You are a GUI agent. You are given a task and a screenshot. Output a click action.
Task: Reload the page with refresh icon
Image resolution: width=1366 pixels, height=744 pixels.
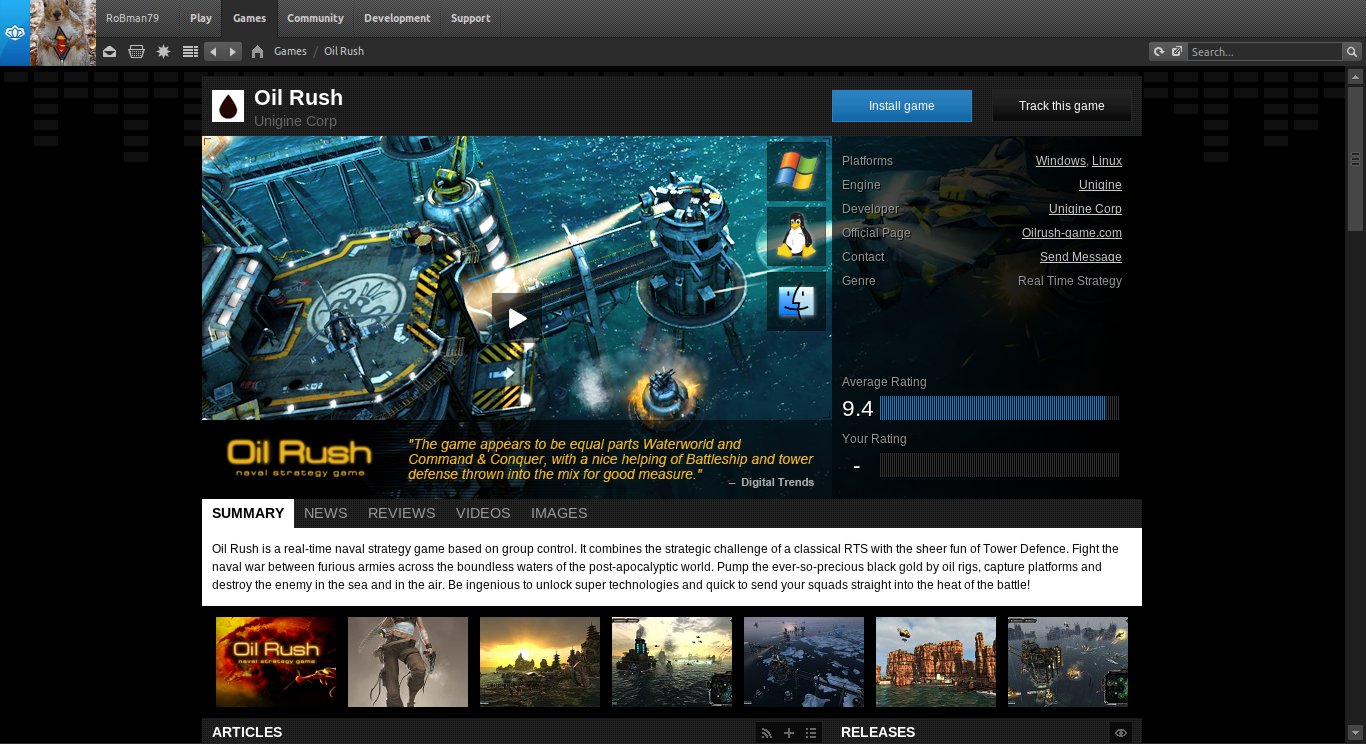(x=1159, y=51)
